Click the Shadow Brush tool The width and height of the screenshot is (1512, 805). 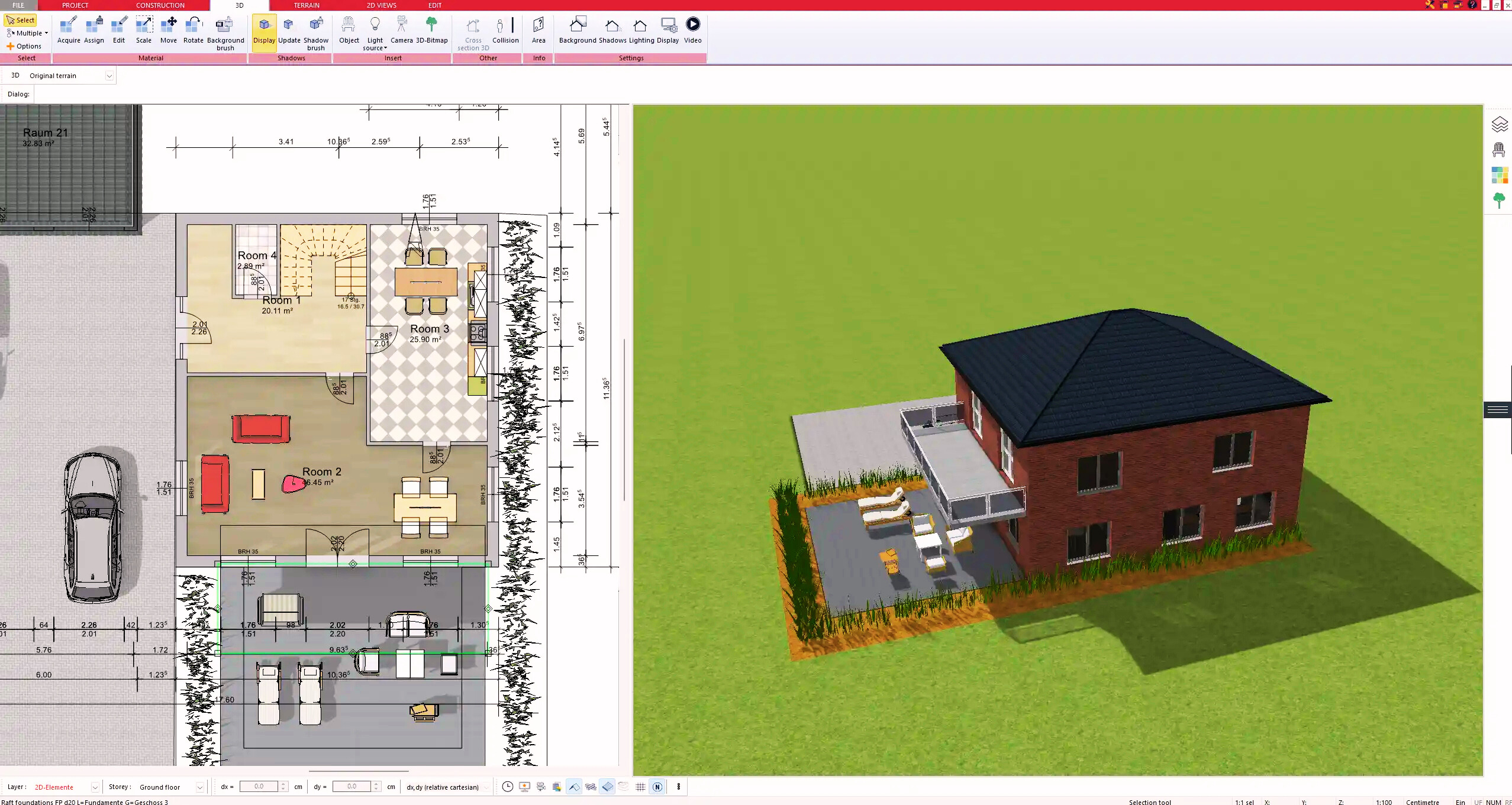pos(316,30)
